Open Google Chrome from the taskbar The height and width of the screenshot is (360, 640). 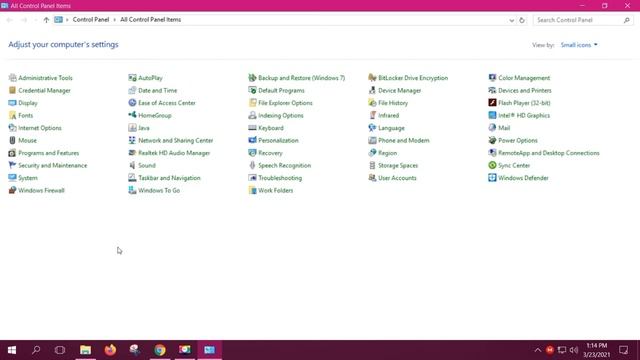[x=160, y=350]
